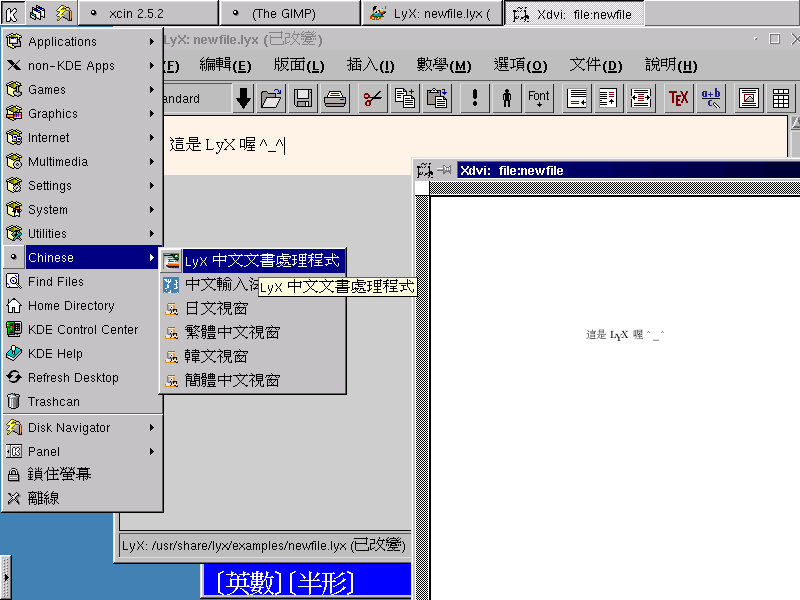Switch to the xcin 2.5.2 taskbar button
The image size is (800, 600).
click(148, 13)
